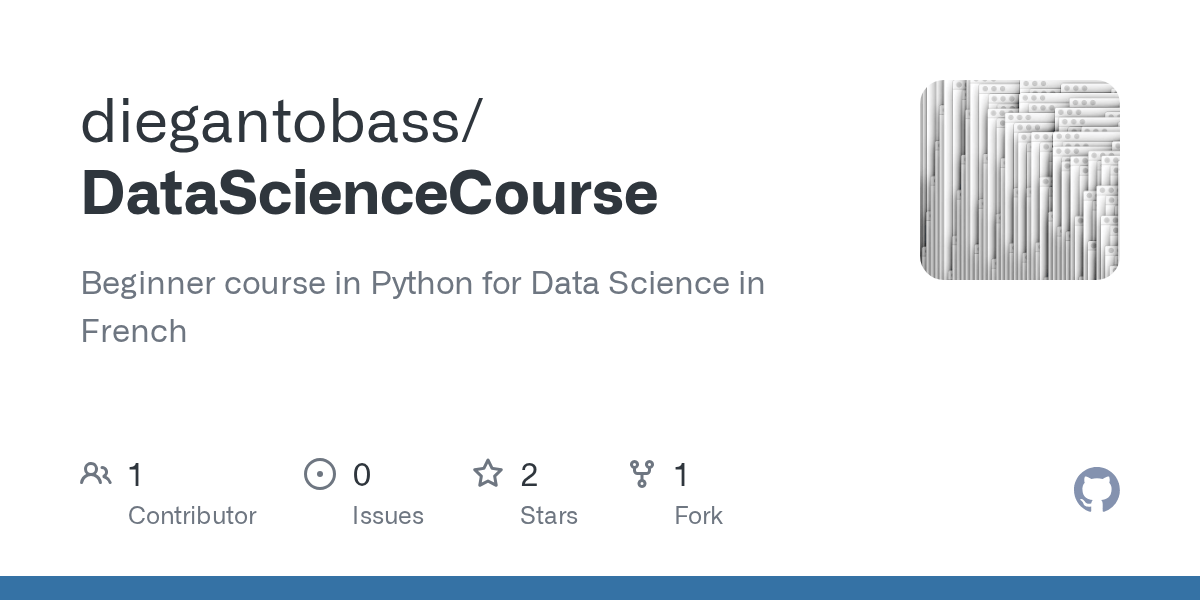Select the repository avatar image

[x=1019, y=180]
